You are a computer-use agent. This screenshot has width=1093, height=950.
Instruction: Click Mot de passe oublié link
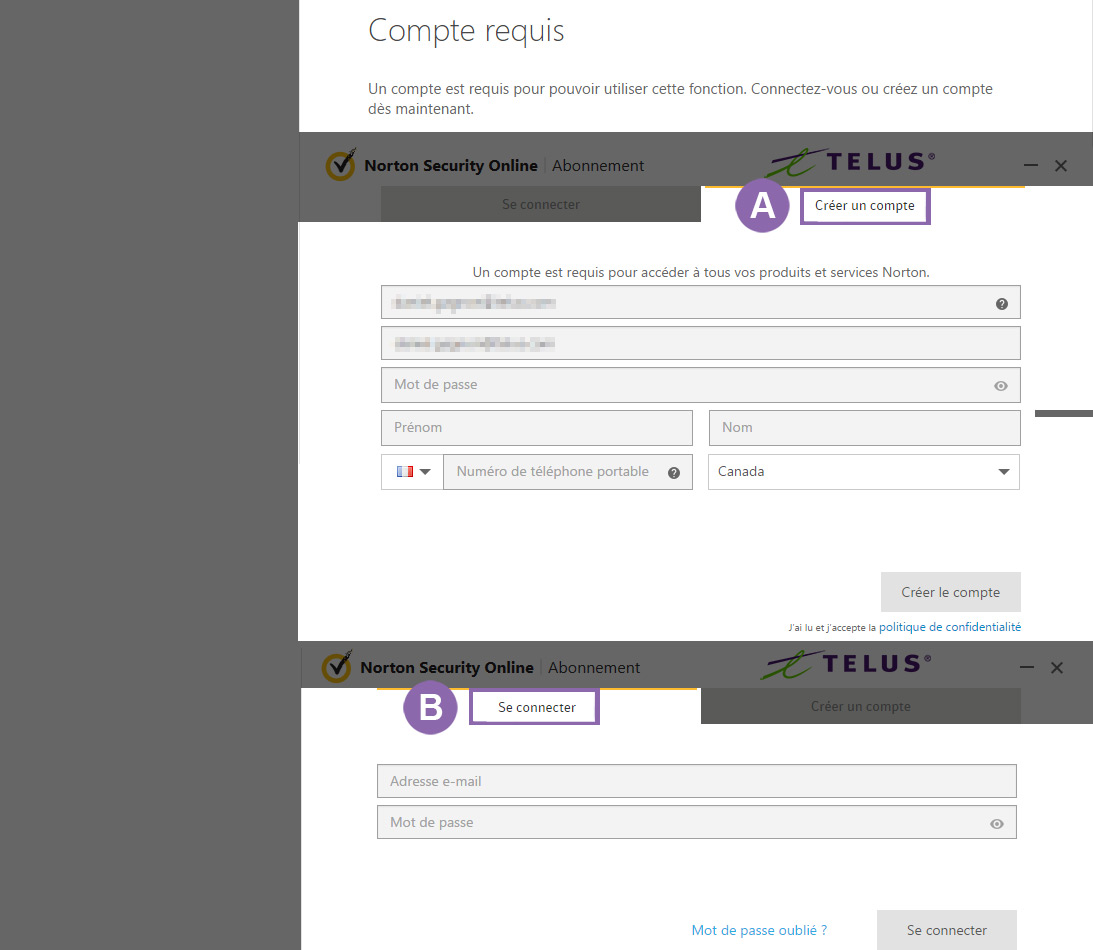(759, 930)
